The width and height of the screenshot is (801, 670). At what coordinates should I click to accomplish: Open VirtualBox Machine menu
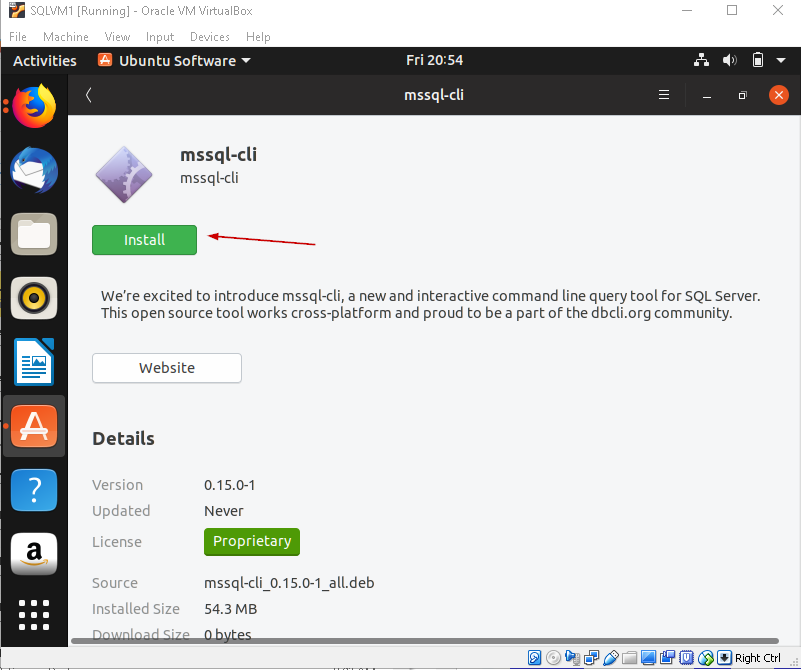coord(66,37)
